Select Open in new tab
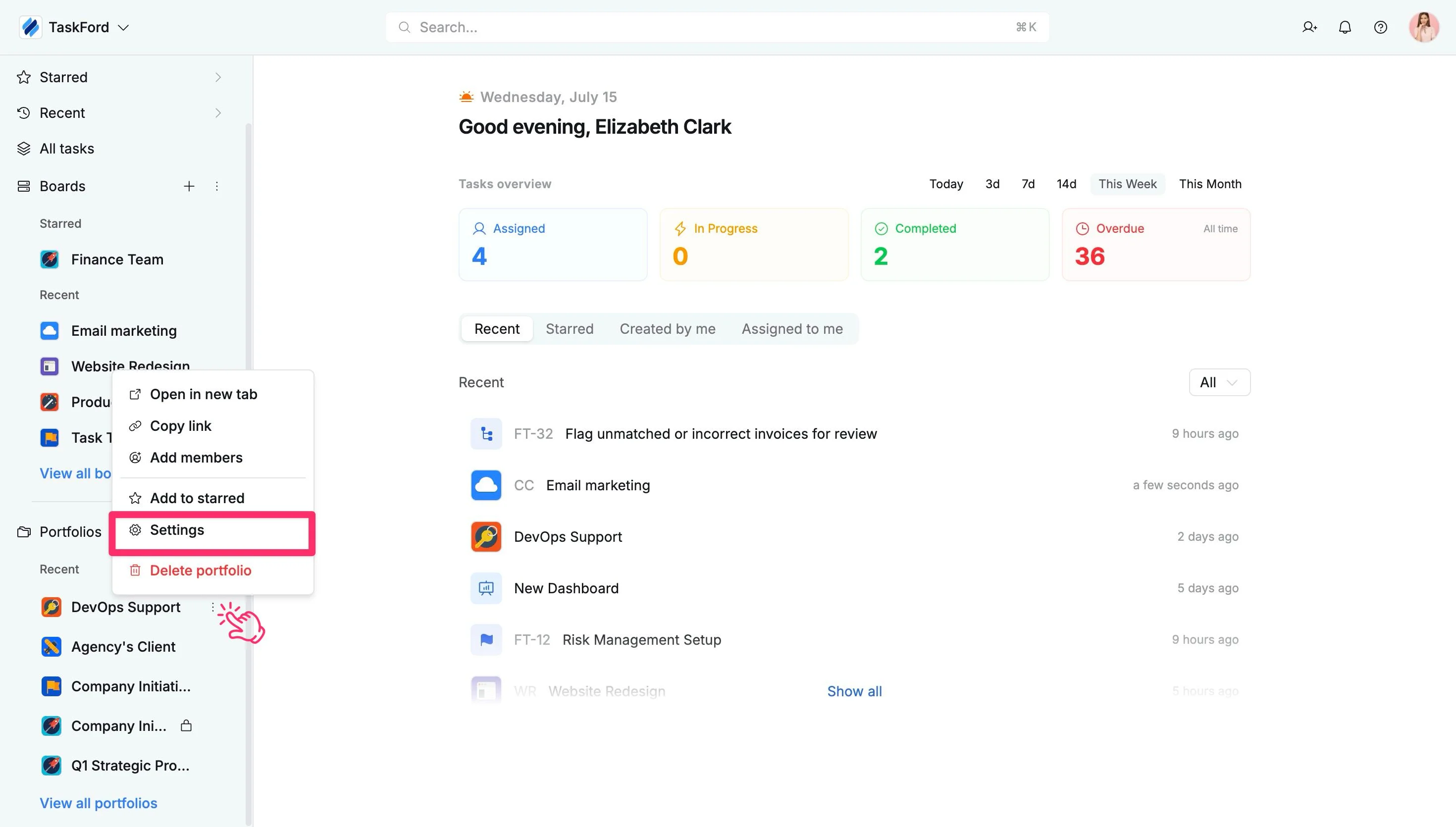 tap(213, 394)
